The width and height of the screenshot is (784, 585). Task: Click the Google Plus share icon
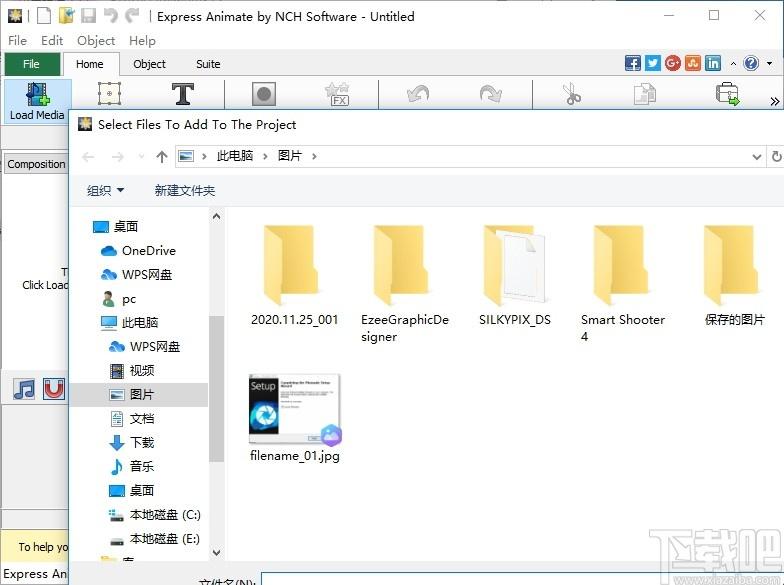click(x=672, y=63)
